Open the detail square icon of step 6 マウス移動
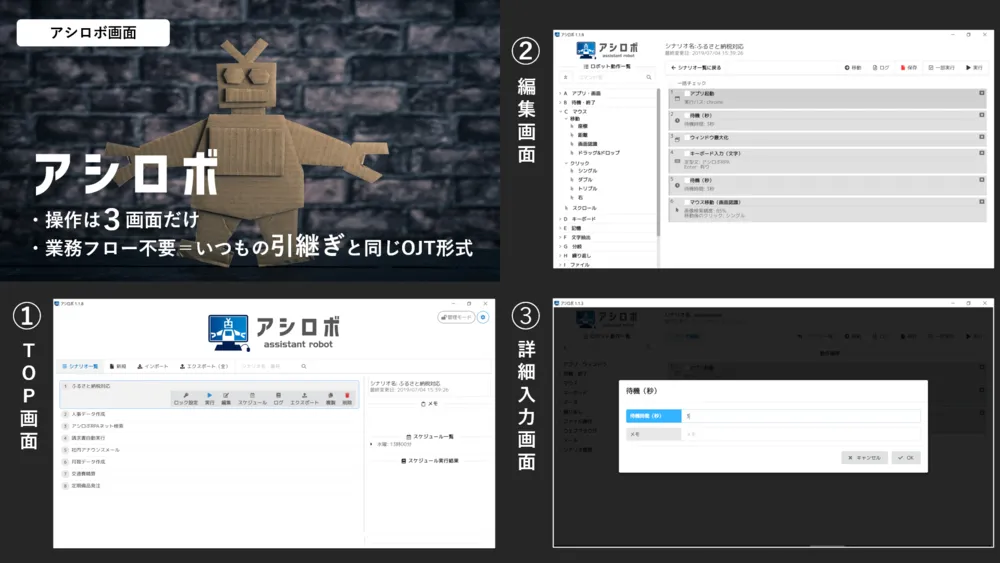The height and width of the screenshot is (563, 1000). coord(982,201)
